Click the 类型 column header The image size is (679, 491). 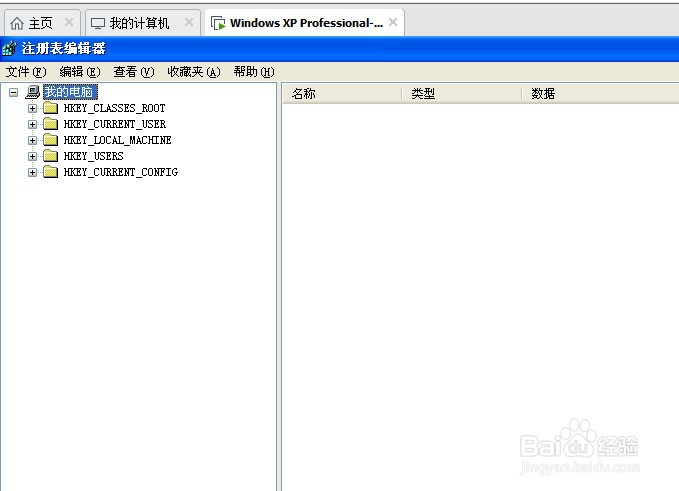pyautogui.click(x=462, y=94)
